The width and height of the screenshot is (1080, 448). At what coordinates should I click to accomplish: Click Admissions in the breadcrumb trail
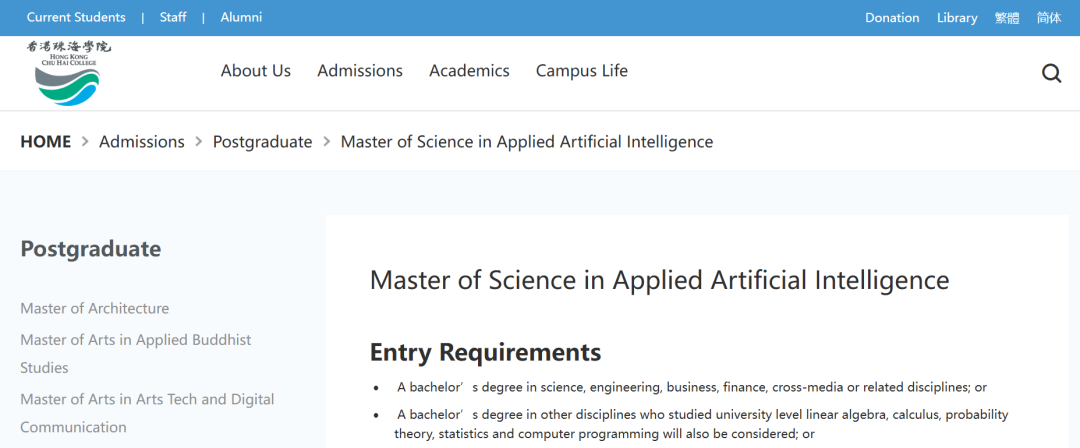[142, 142]
